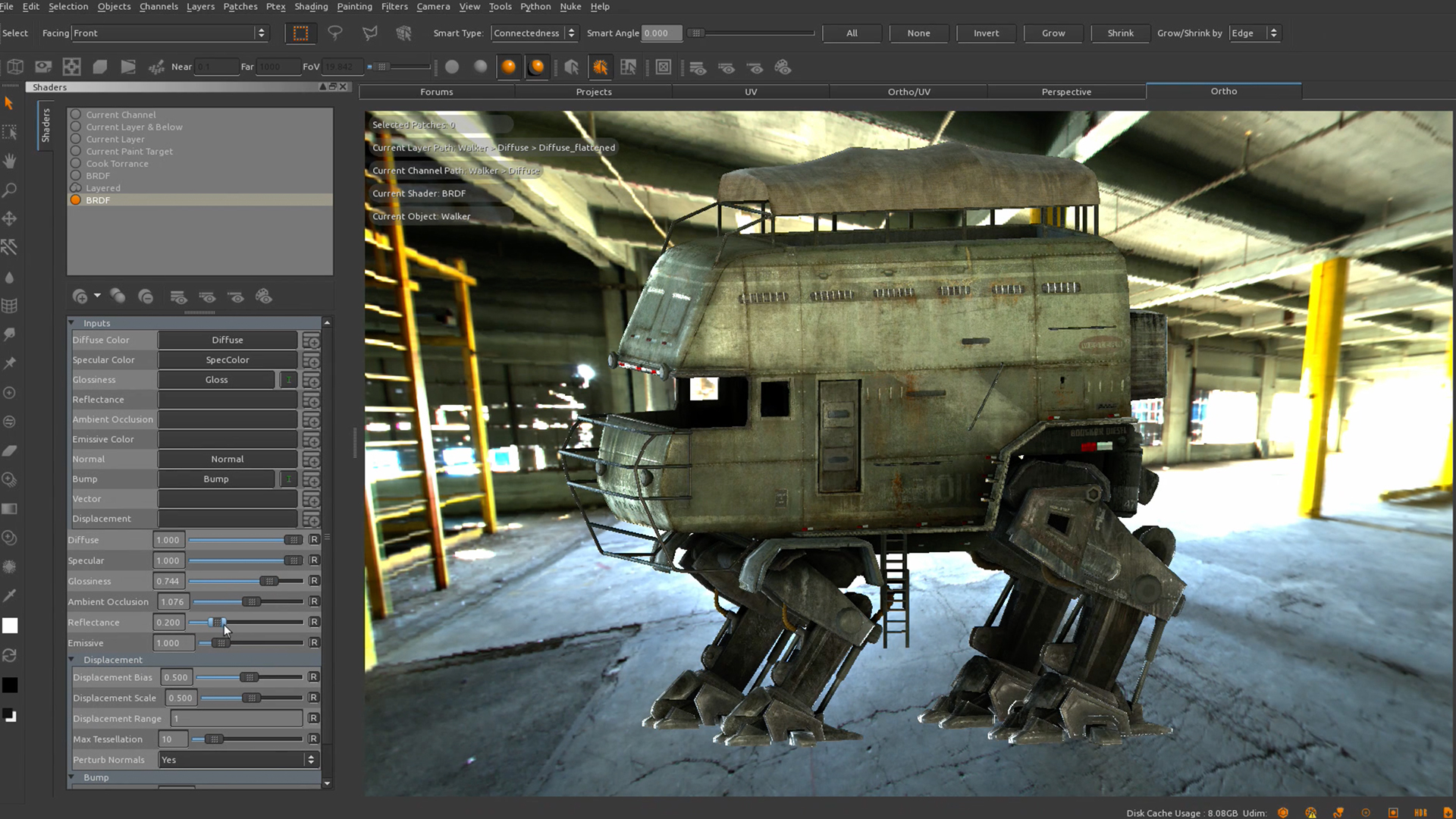
Task: Select the Layered shader radio
Action: tap(76, 187)
